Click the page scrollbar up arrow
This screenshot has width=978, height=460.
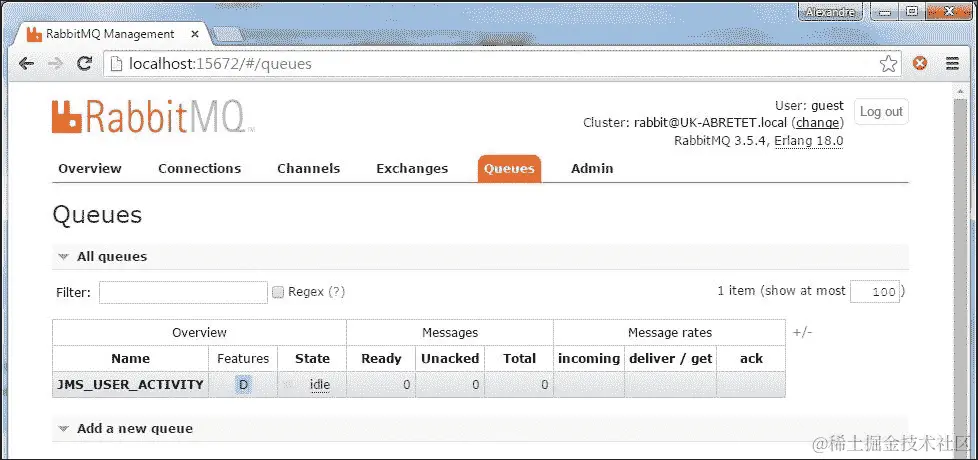click(x=961, y=92)
